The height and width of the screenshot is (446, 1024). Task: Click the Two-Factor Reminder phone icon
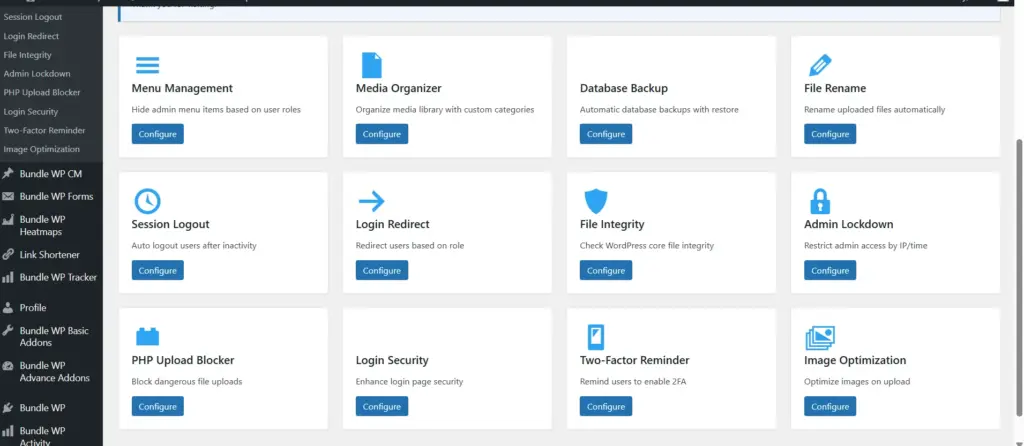[596, 337]
